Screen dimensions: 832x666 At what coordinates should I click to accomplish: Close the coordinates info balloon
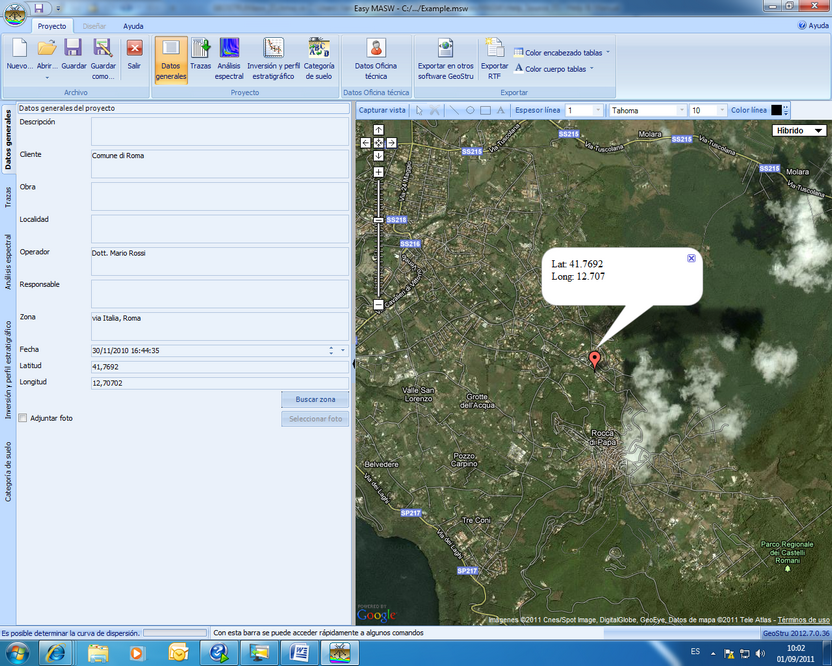click(x=691, y=258)
